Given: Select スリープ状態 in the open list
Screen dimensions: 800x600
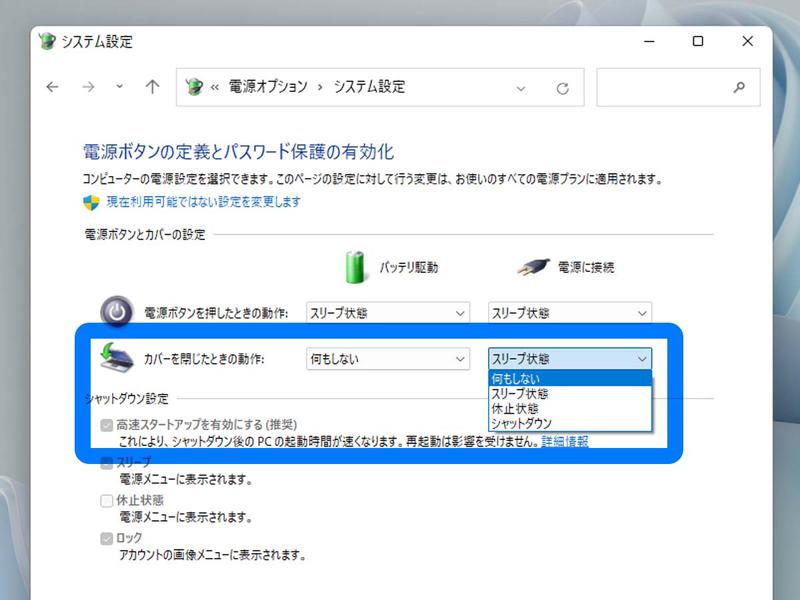Looking at the screenshot, I should (570, 393).
